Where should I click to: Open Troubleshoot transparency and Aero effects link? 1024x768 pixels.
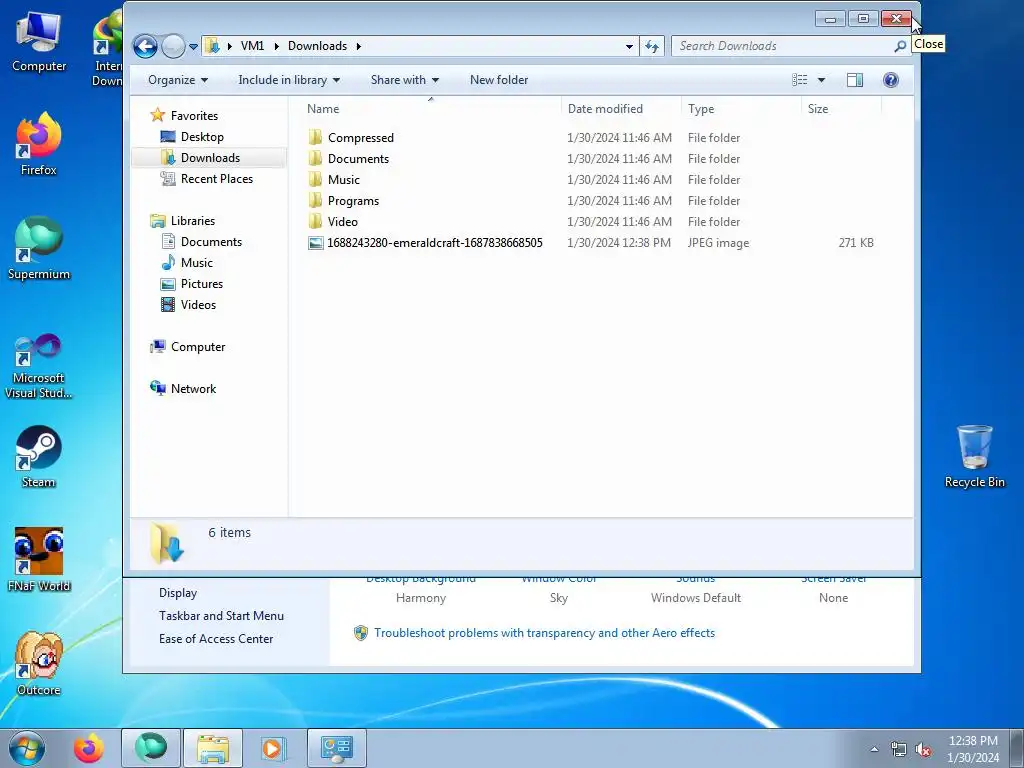point(544,633)
